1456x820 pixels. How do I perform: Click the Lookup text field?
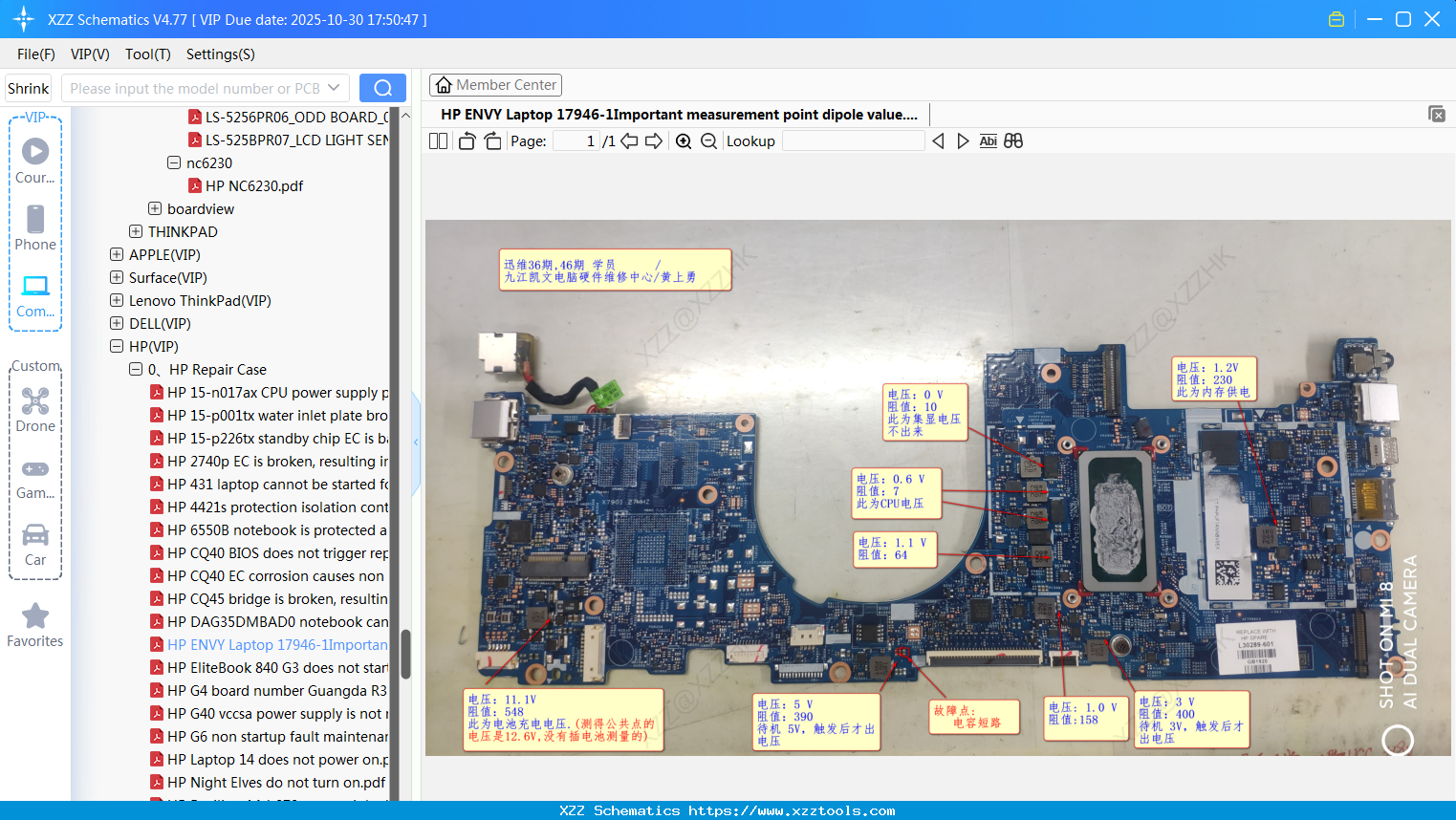click(853, 141)
